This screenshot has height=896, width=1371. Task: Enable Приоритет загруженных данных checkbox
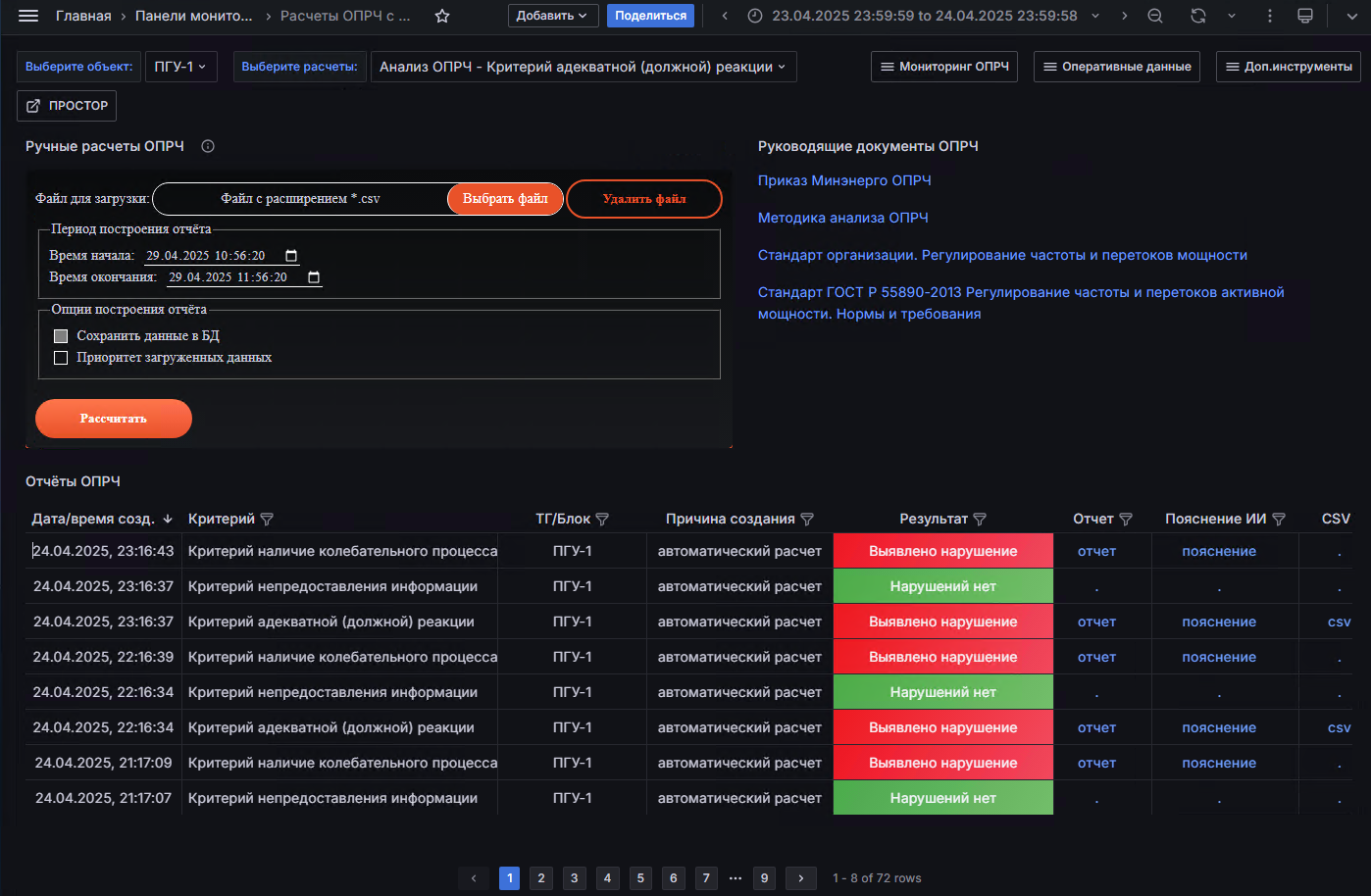point(61,358)
